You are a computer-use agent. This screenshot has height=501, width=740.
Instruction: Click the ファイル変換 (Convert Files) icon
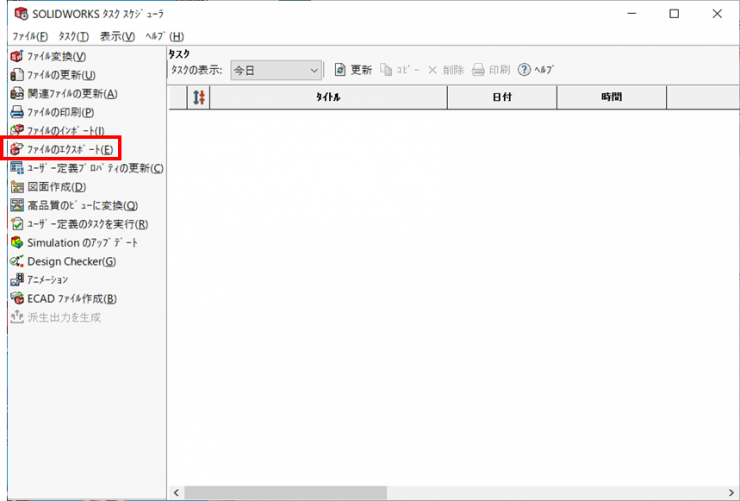(16, 56)
